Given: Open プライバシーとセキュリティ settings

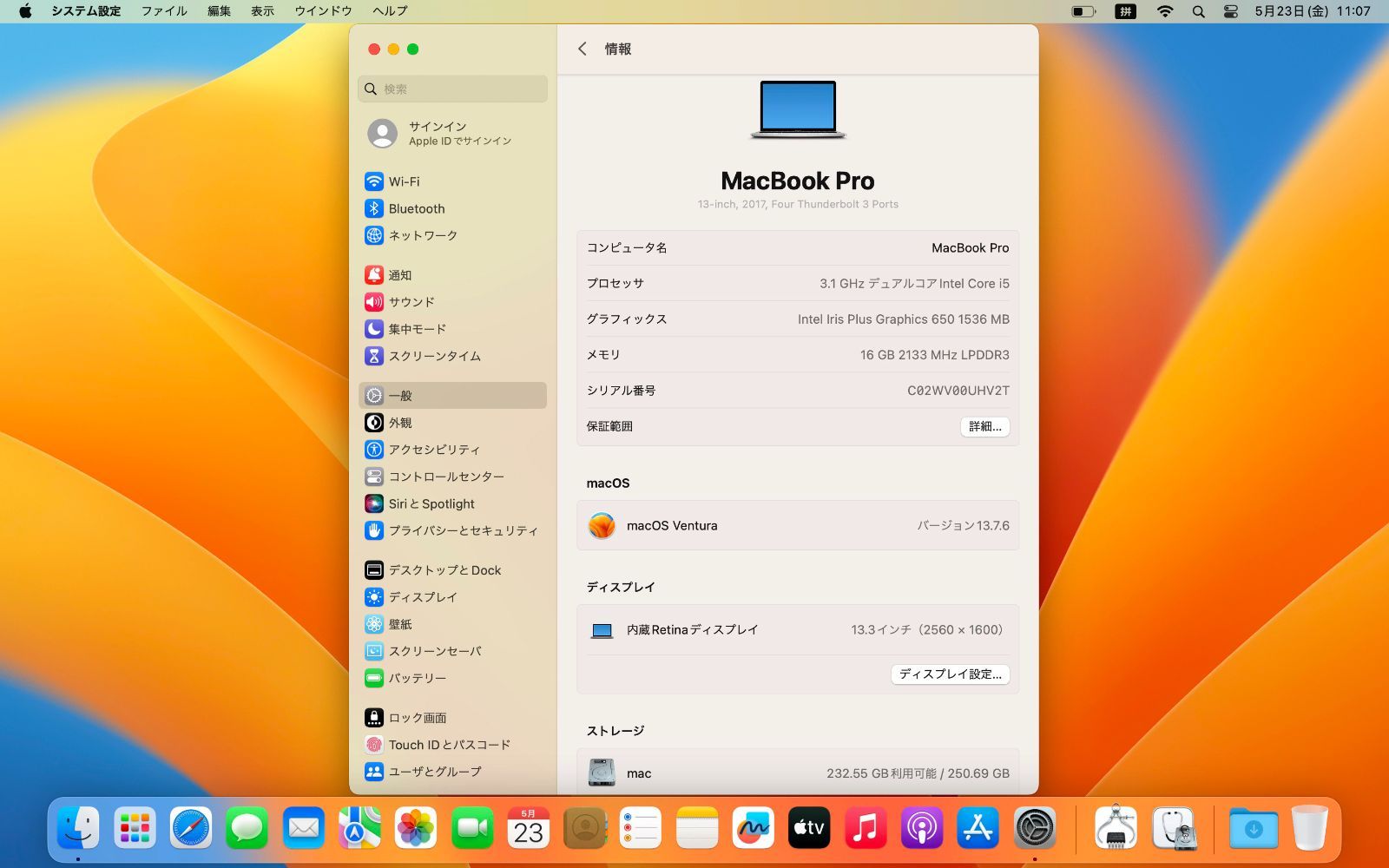Looking at the screenshot, I should 452,530.
